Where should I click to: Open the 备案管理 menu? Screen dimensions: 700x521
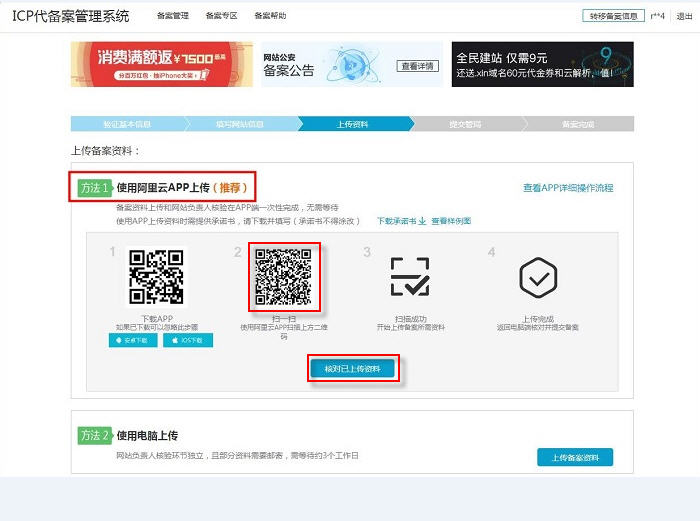point(173,16)
